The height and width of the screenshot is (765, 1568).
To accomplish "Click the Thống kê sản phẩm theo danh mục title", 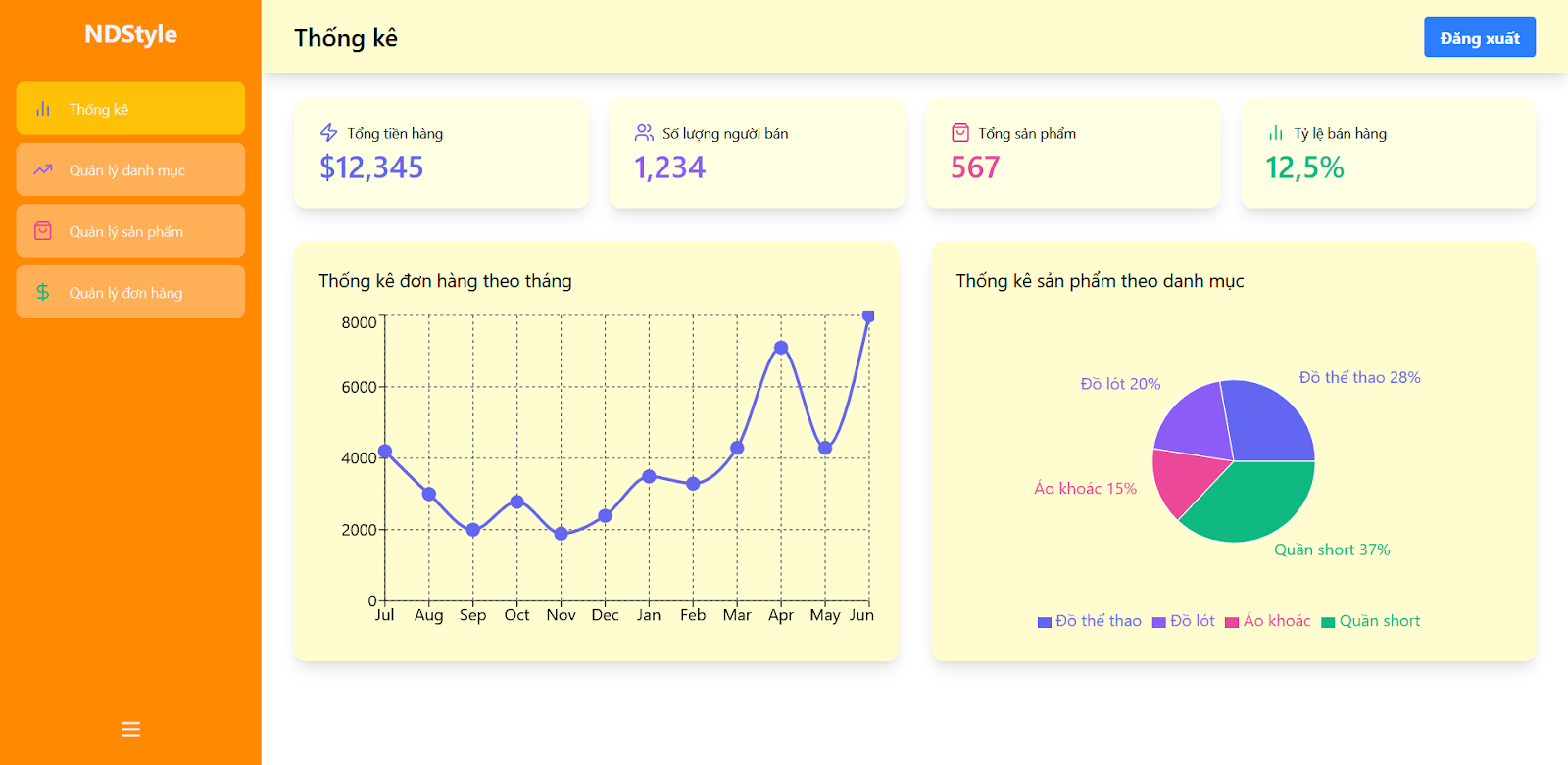I will tap(1100, 281).
